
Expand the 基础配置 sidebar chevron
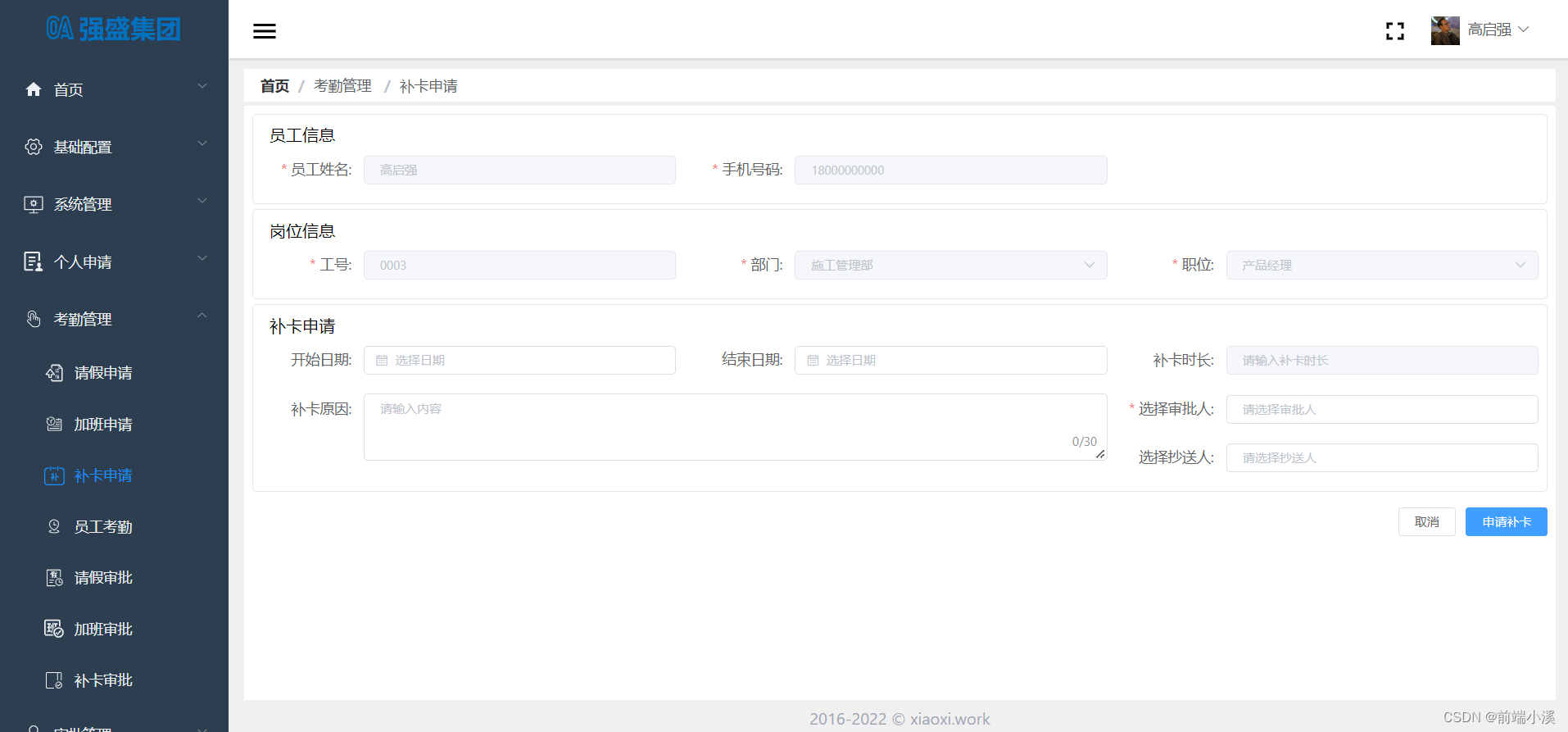[202, 143]
